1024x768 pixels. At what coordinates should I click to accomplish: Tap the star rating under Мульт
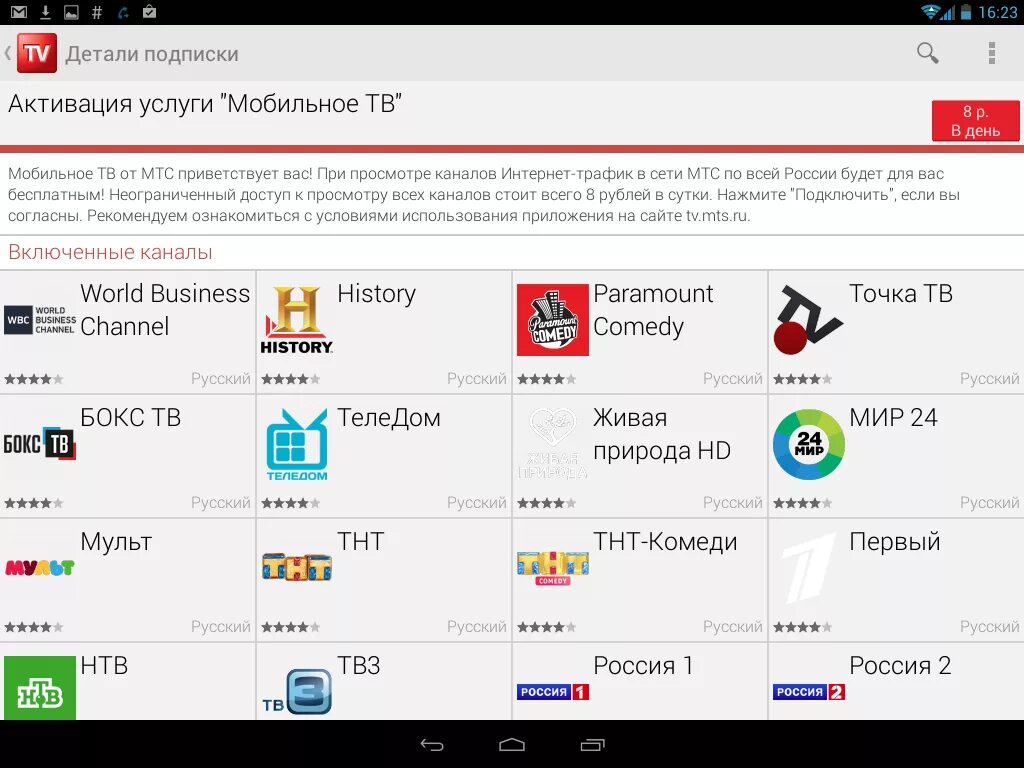(34, 627)
